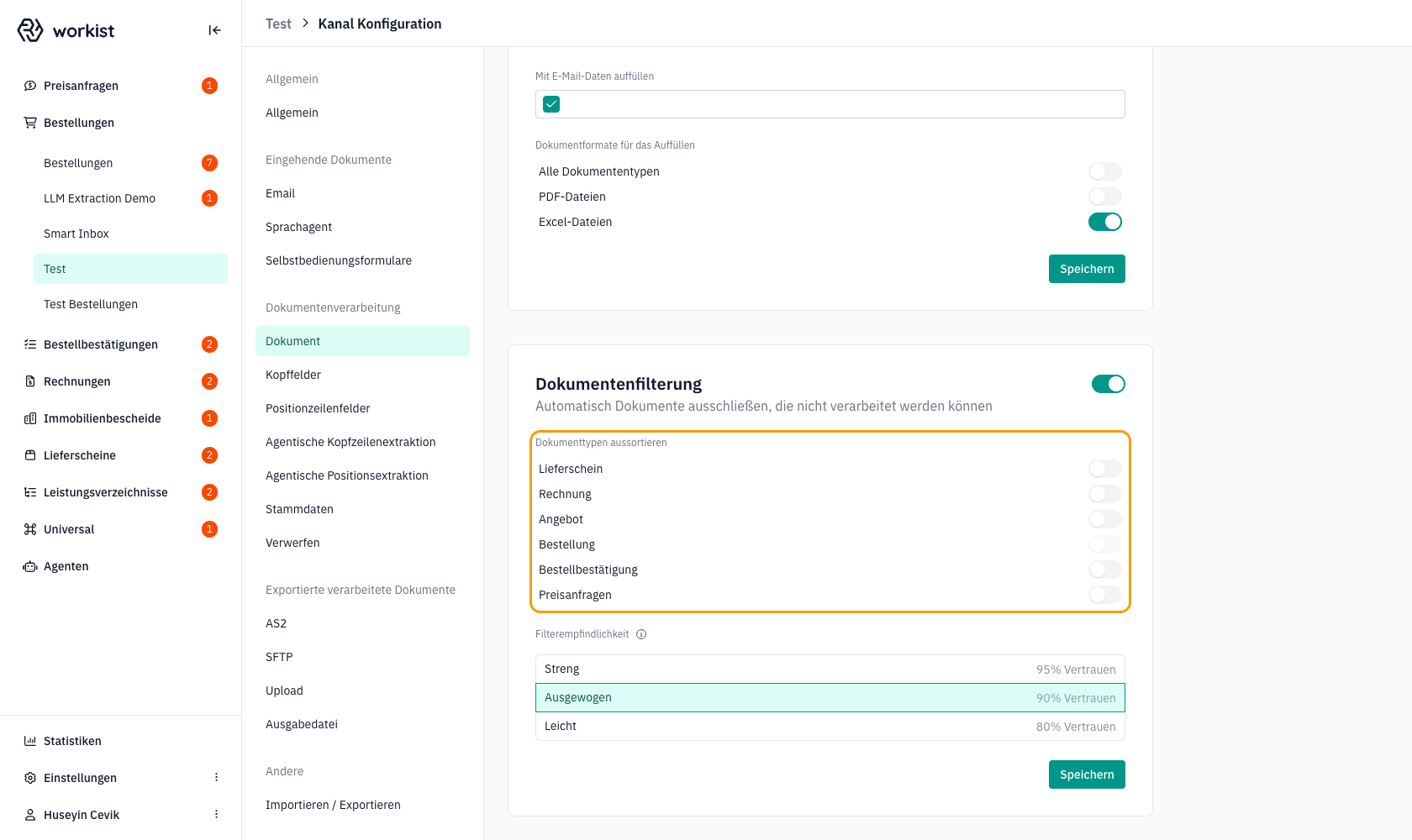Open SFTP export settings
The height and width of the screenshot is (840, 1412).
click(362, 657)
